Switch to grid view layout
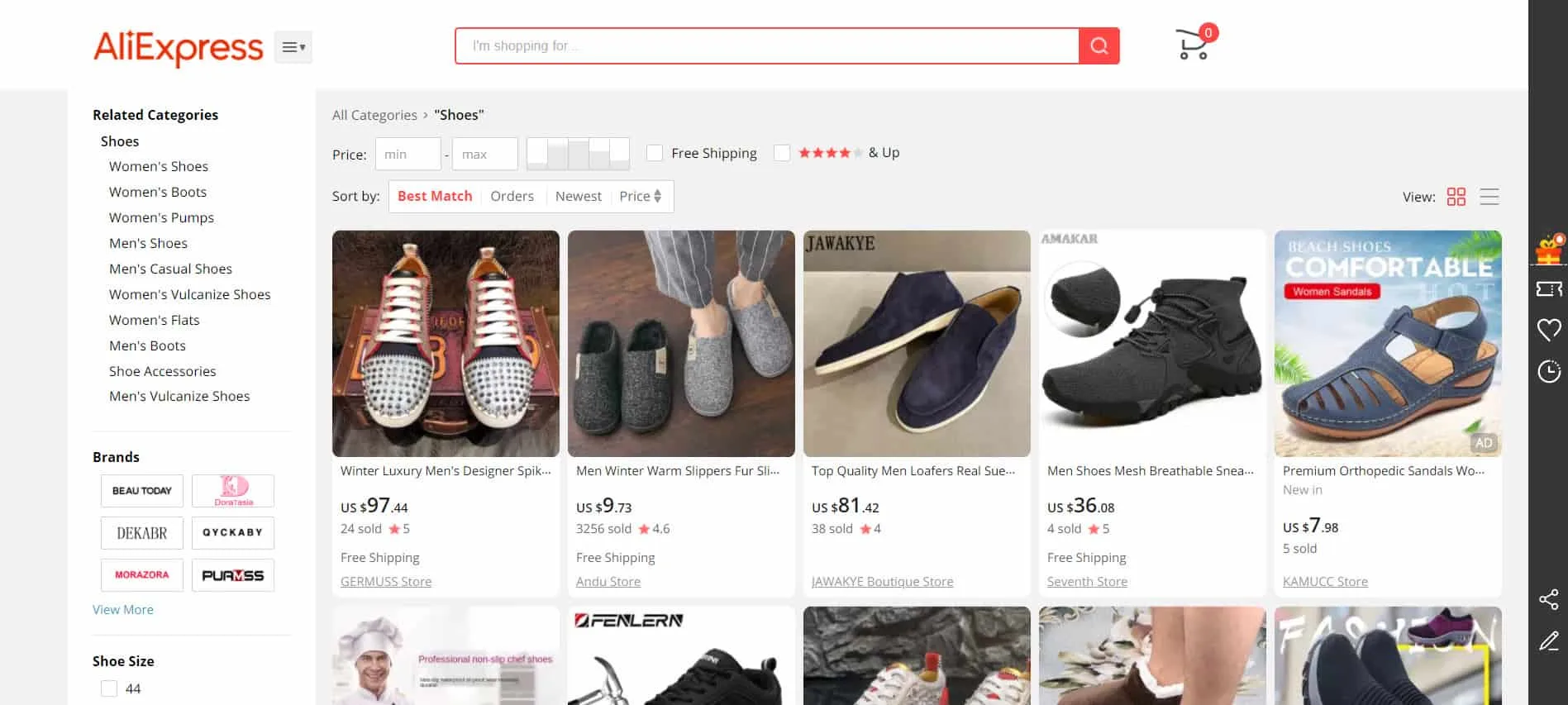Screen dimensions: 1568x705 (x=1456, y=197)
